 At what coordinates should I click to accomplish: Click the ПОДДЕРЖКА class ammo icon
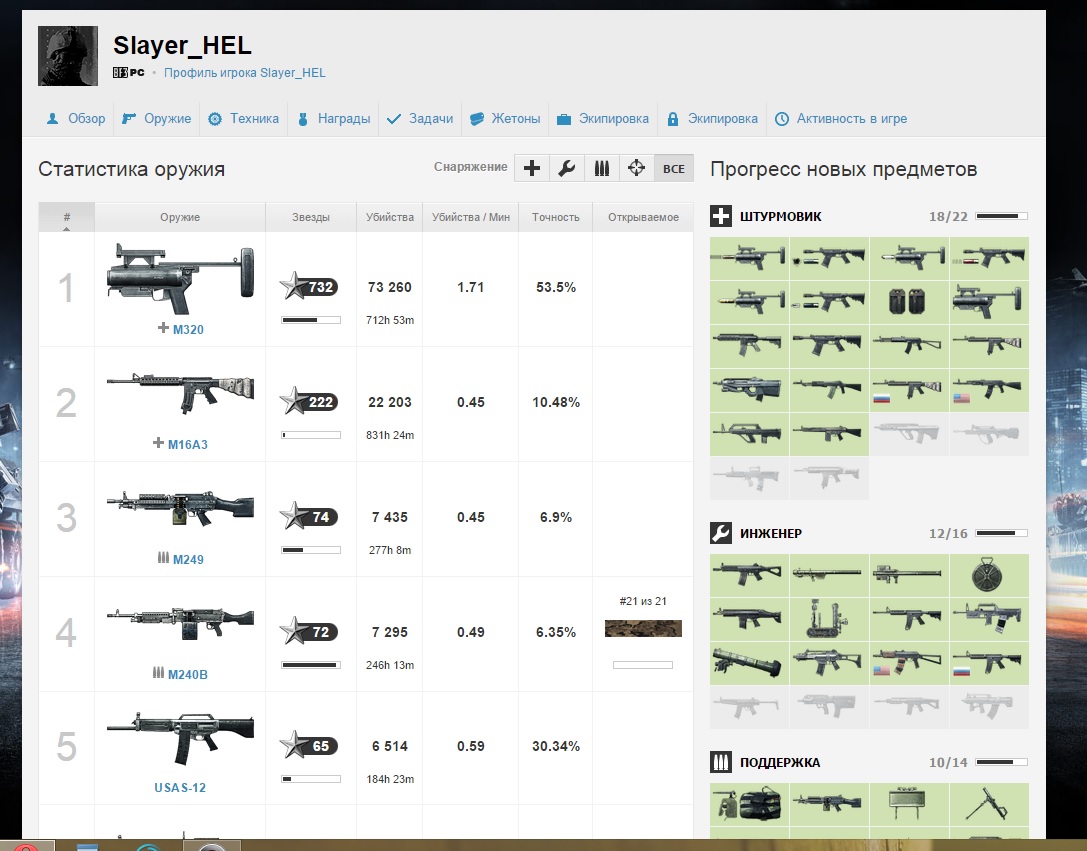point(721,763)
